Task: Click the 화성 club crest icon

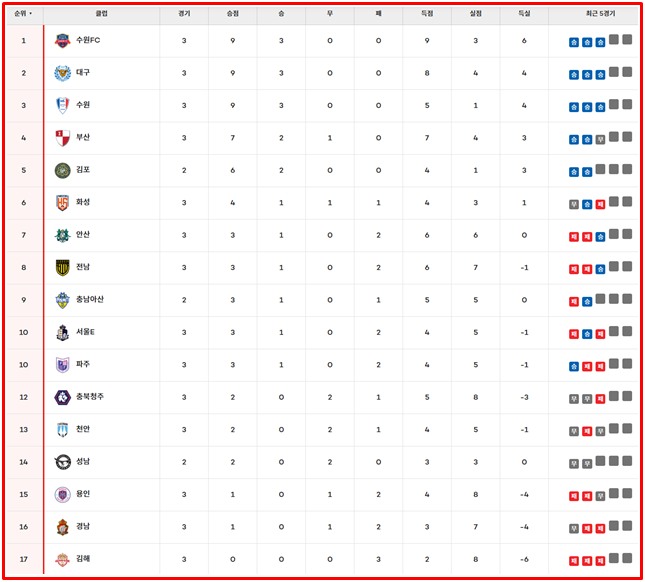Action: pos(62,203)
